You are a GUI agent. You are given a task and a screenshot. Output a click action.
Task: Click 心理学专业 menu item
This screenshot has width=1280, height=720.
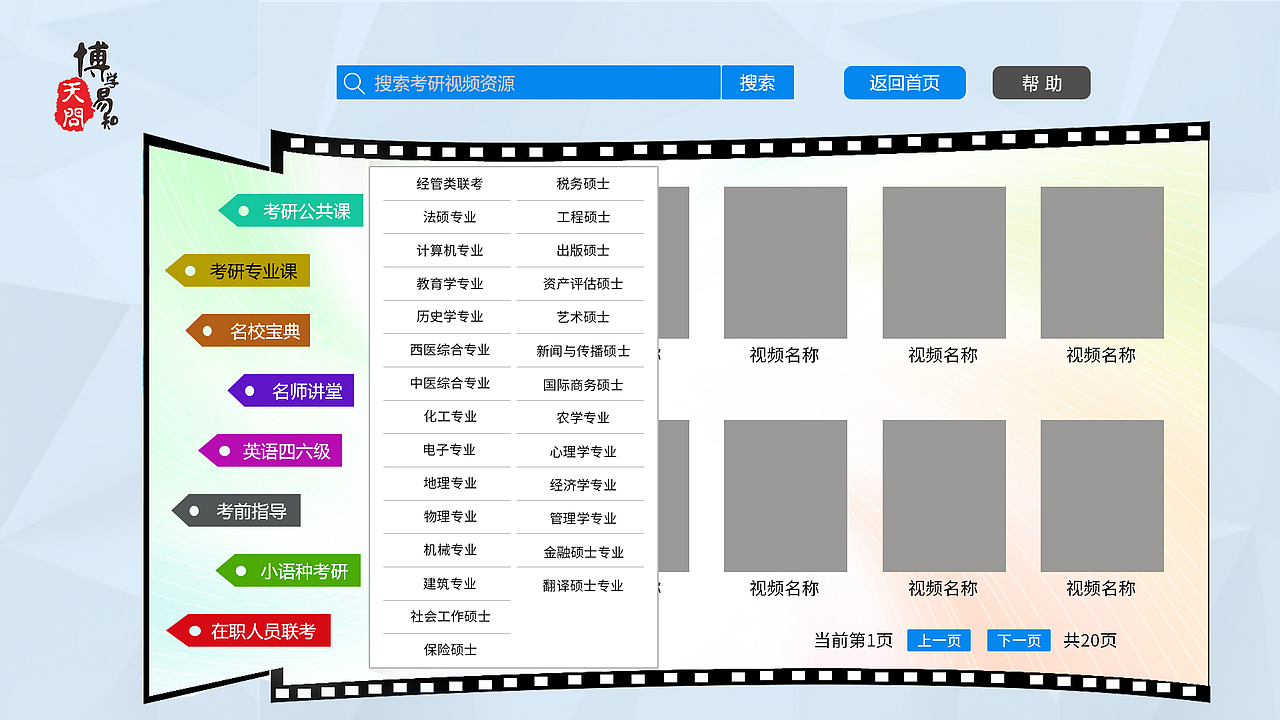(583, 452)
